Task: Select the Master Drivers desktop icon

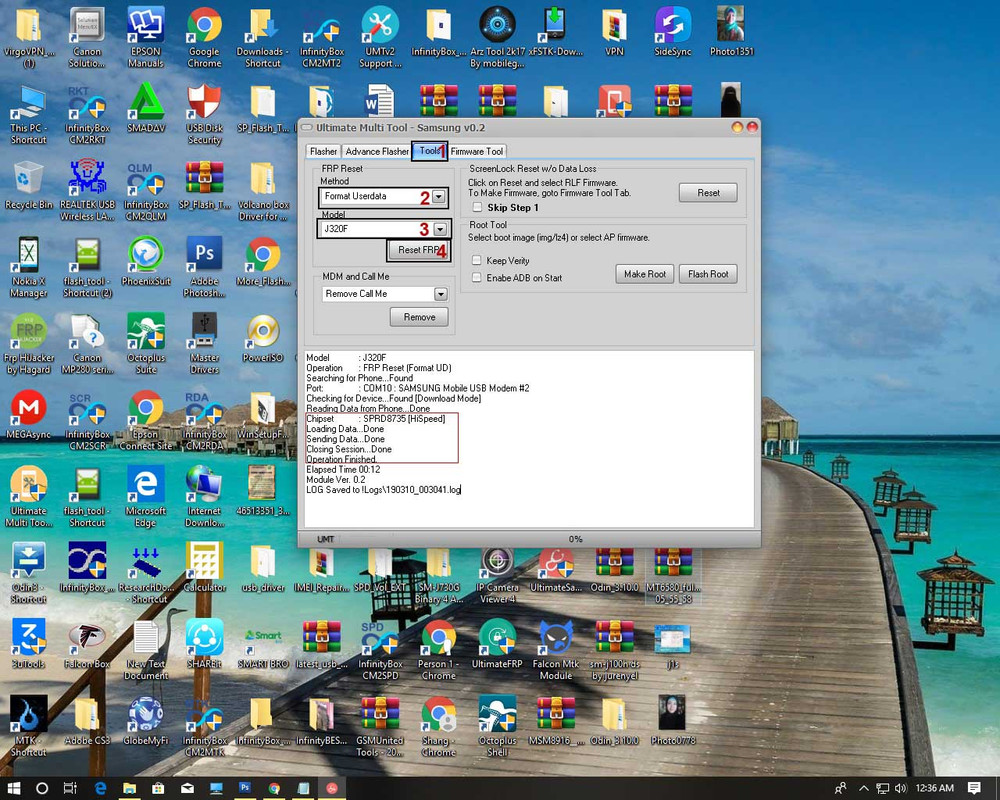Action: 204,343
